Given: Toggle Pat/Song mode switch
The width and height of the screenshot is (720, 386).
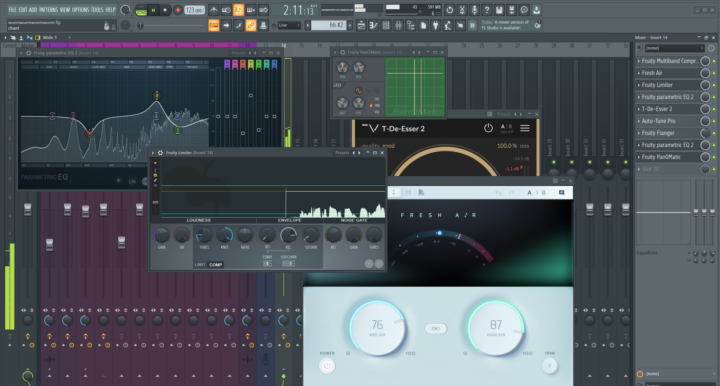Looking at the screenshot, I should 141,10.
